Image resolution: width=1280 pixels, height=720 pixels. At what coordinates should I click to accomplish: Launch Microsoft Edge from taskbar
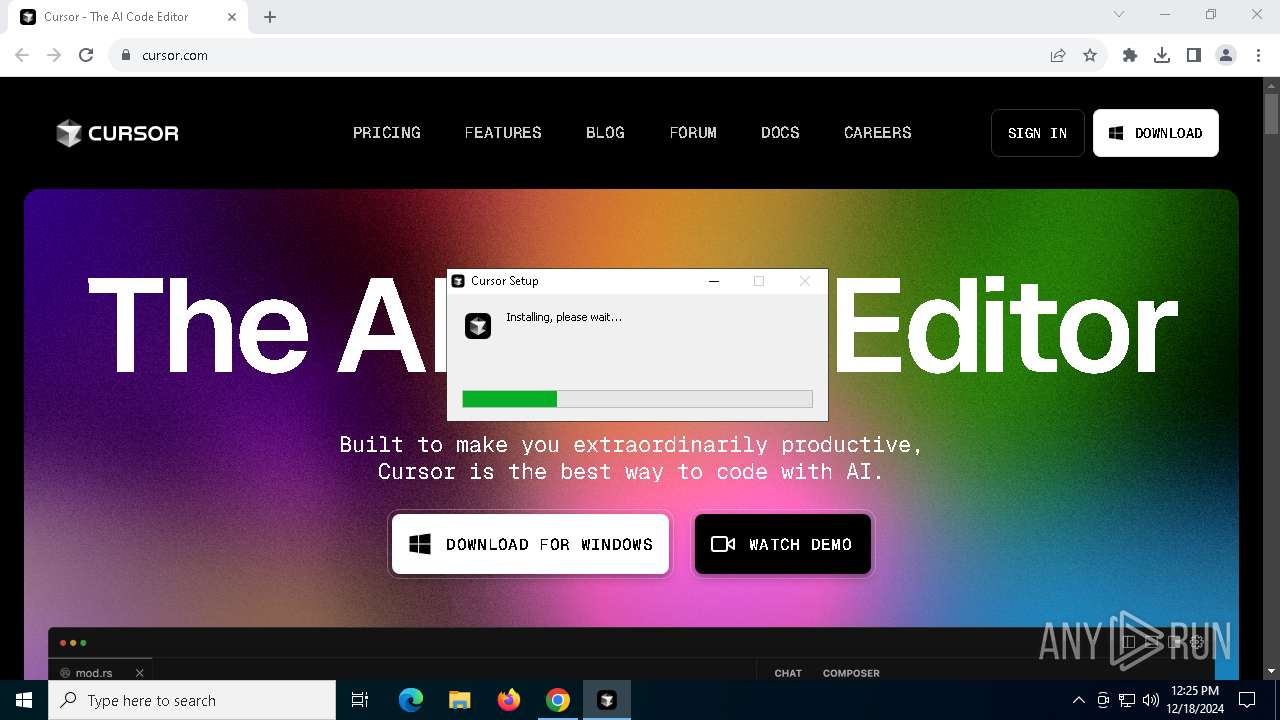411,700
